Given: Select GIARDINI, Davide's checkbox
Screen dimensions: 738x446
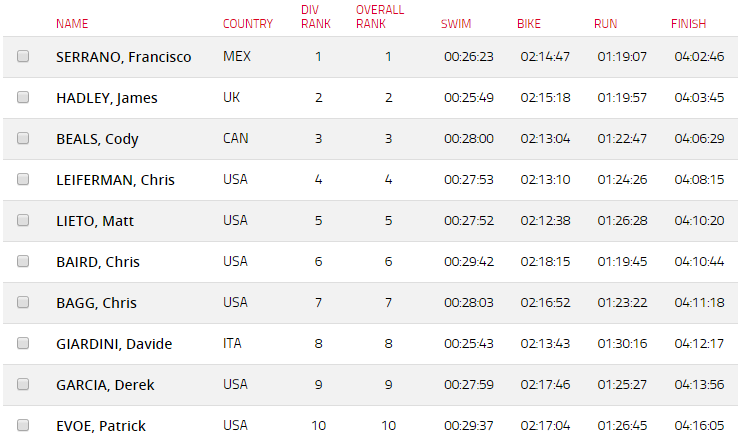Looking at the screenshot, I should pos(23,343).
